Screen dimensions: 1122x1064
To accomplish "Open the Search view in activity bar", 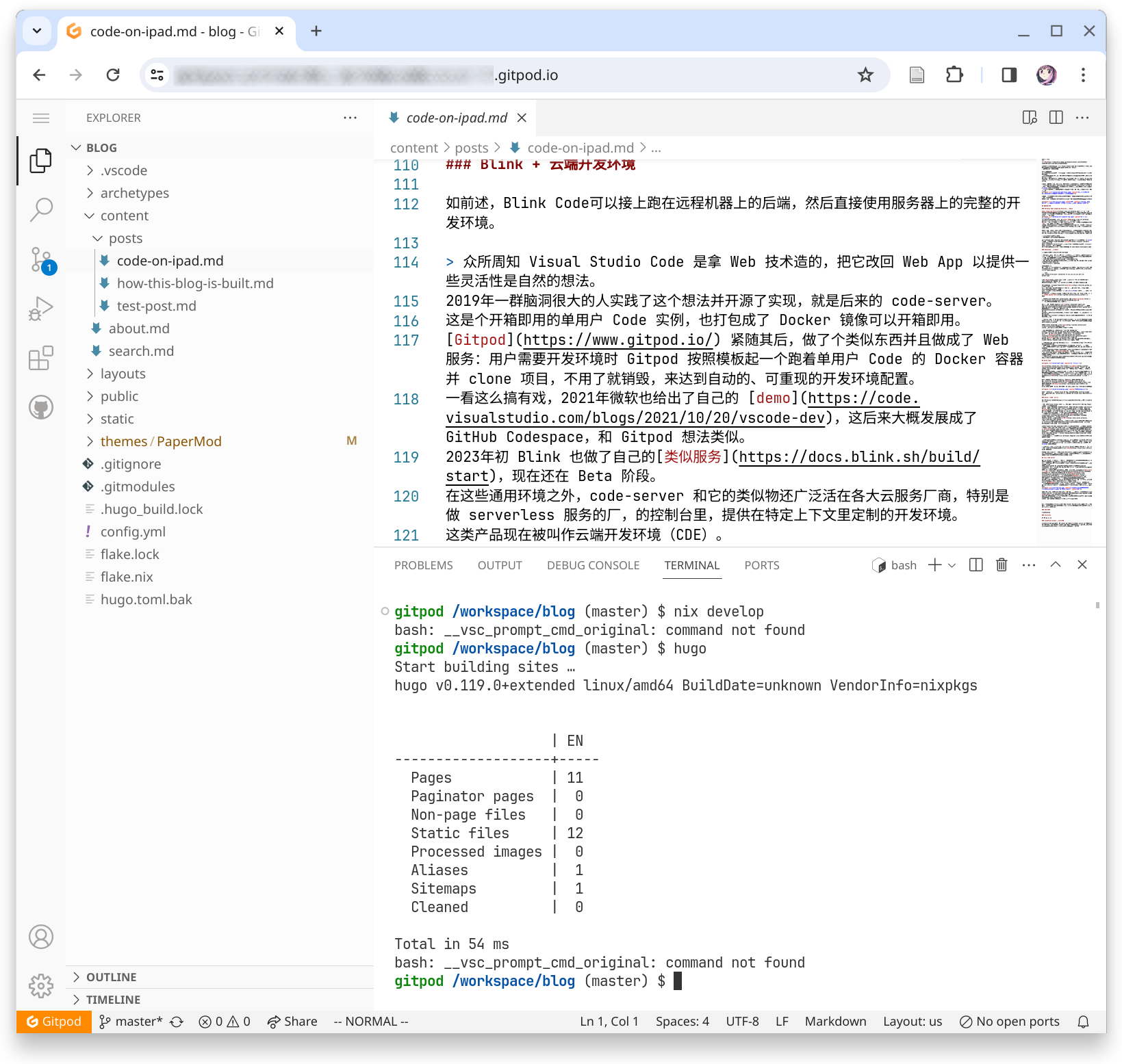I will pyautogui.click(x=41, y=210).
